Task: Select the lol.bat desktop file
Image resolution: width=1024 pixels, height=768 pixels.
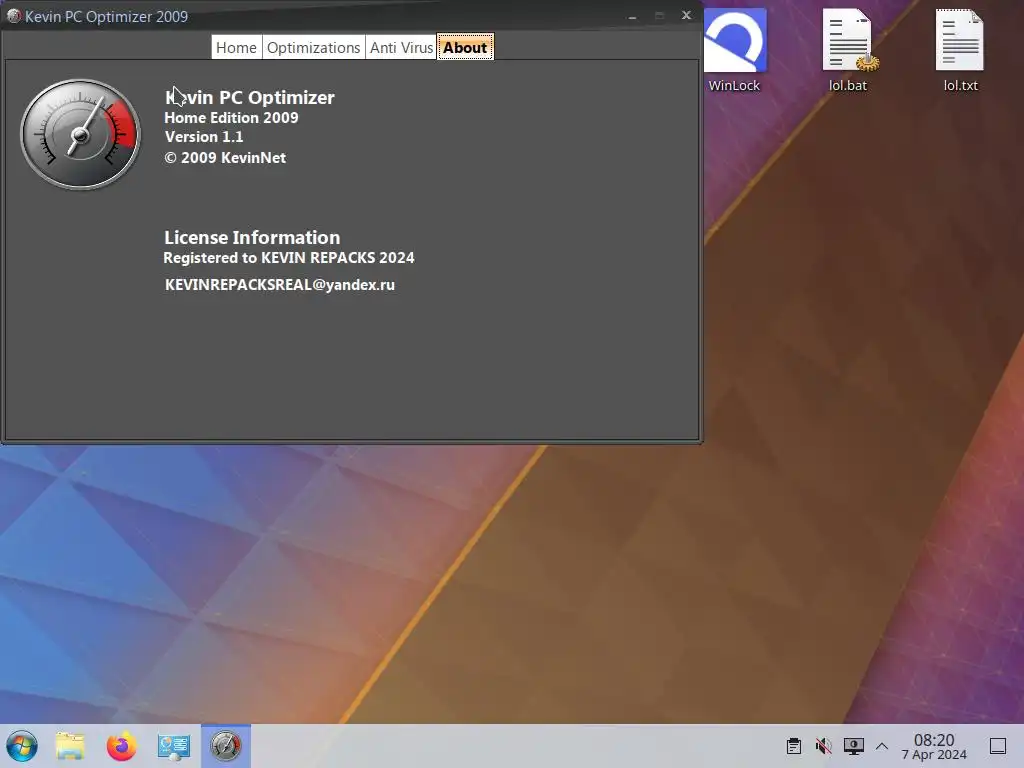Action: coord(848,51)
